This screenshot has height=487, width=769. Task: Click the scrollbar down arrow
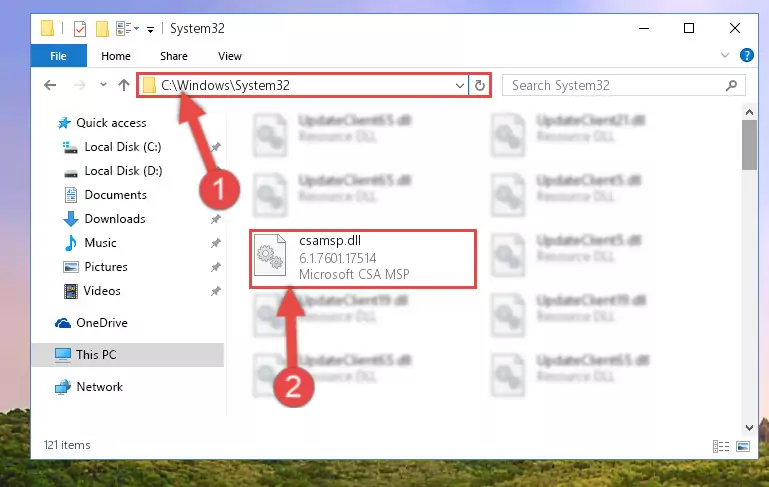[x=749, y=428]
